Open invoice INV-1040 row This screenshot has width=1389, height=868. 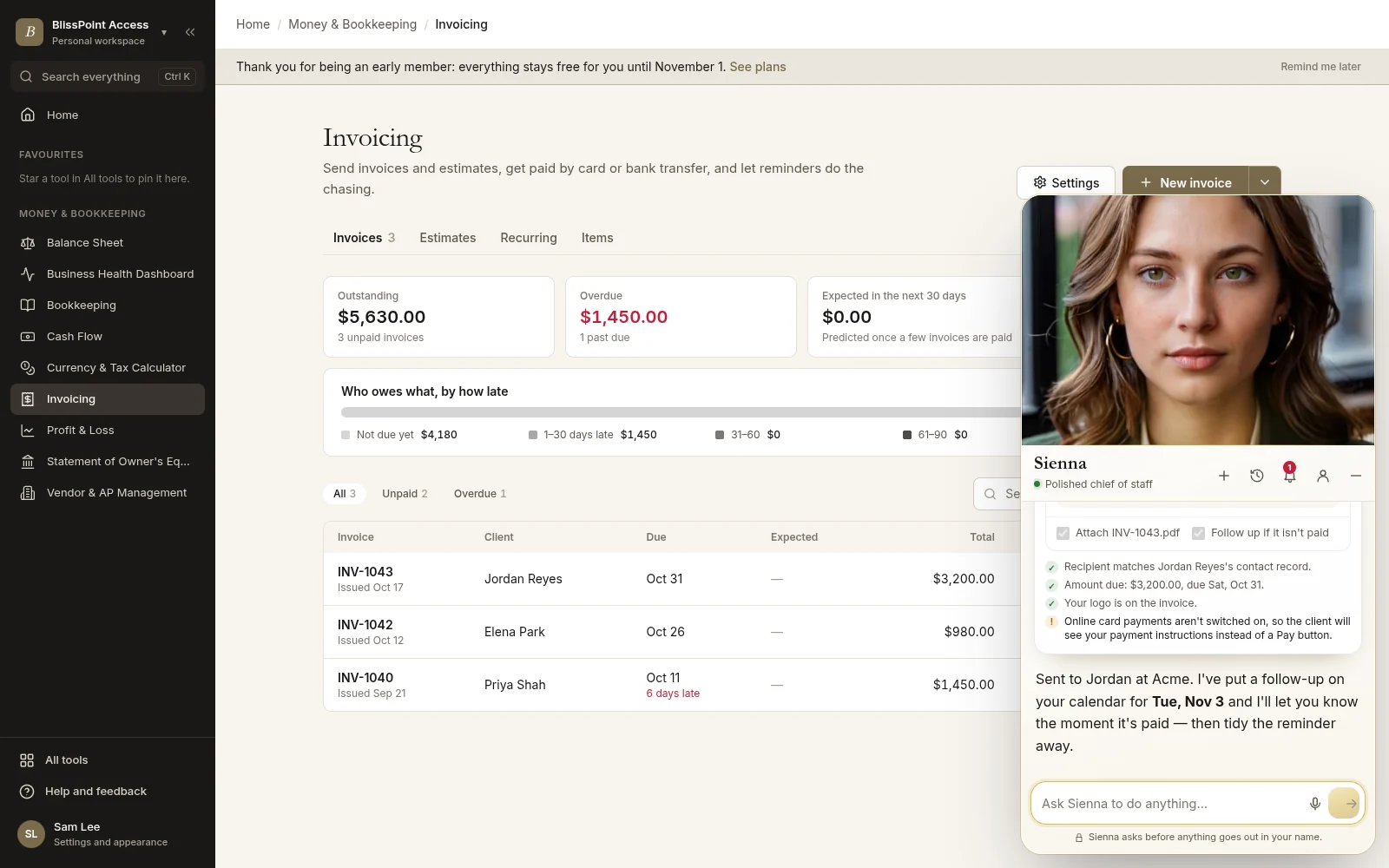point(673,685)
